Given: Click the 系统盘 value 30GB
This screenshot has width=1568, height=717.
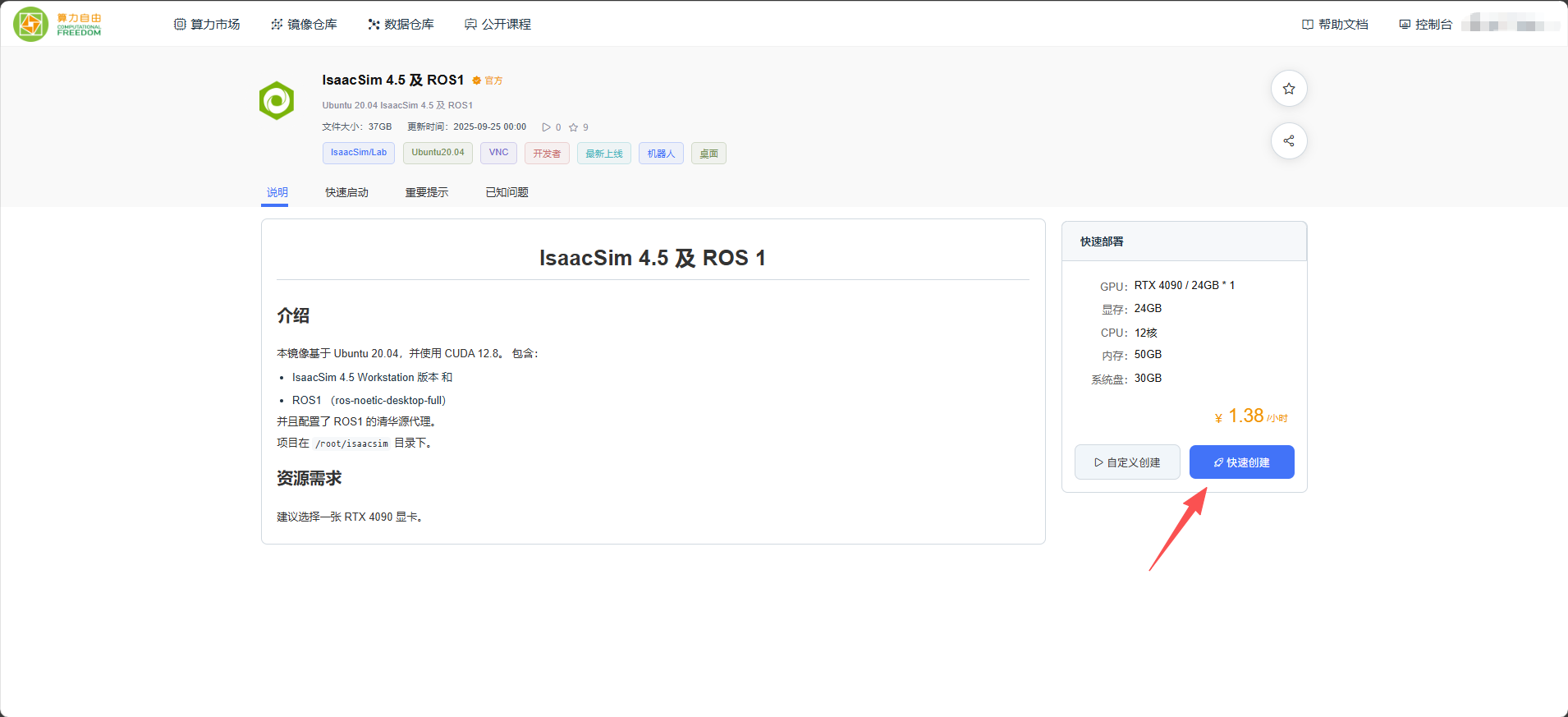Looking at the screenshot, I should click(x=1148, y=379).
